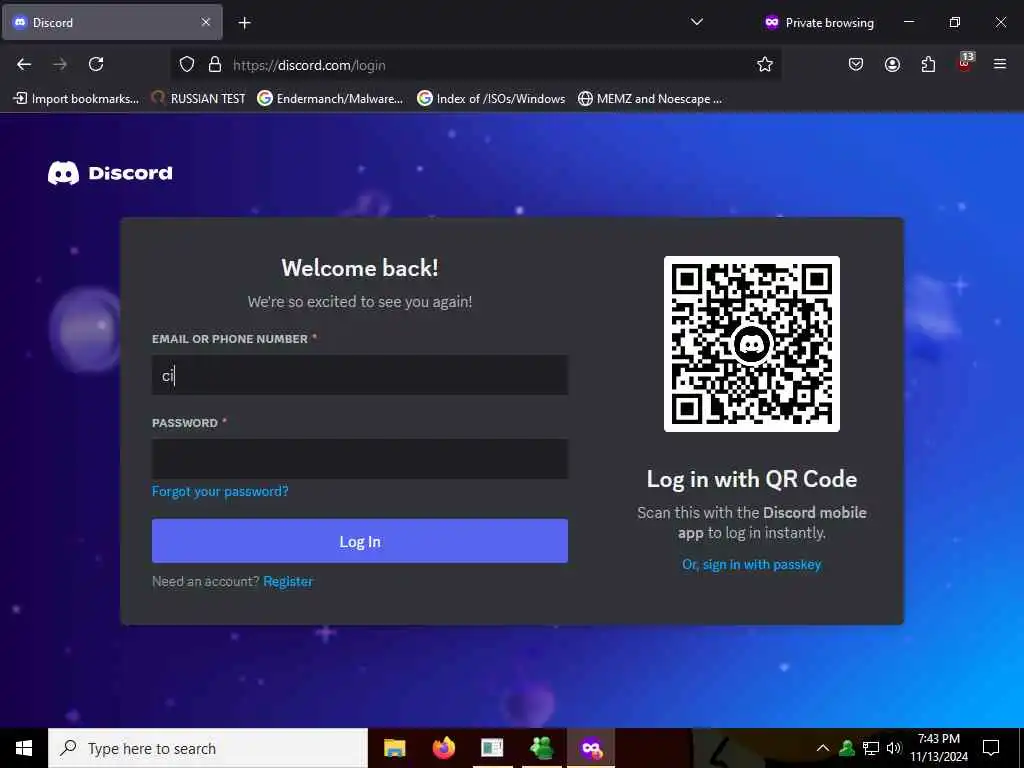This screenshot has width=1024, height=768.
Task: Open Firefox from the taskbar
Action: click(x=443, y=748)
